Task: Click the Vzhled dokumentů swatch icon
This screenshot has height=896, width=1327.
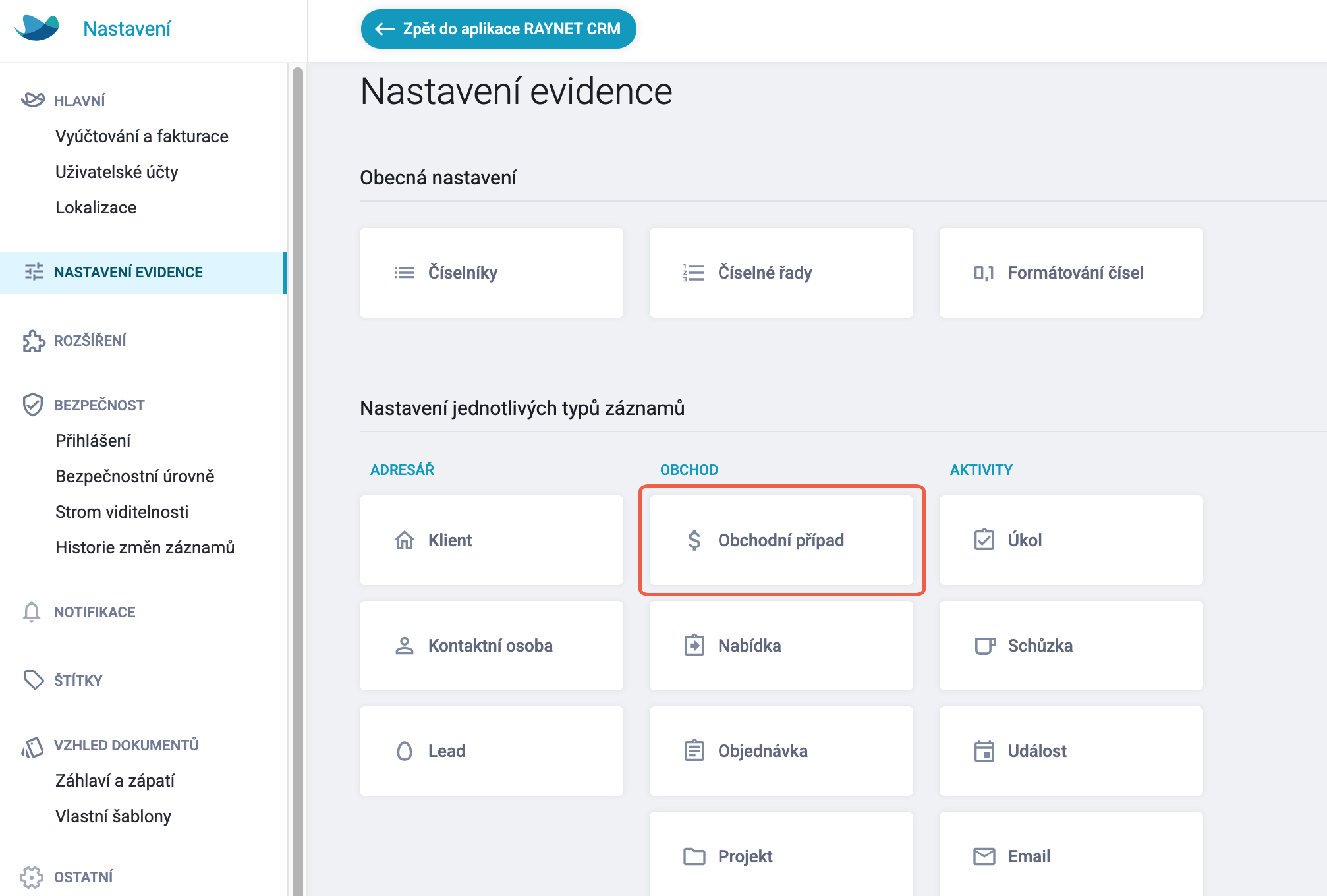Action: point(32,746)
